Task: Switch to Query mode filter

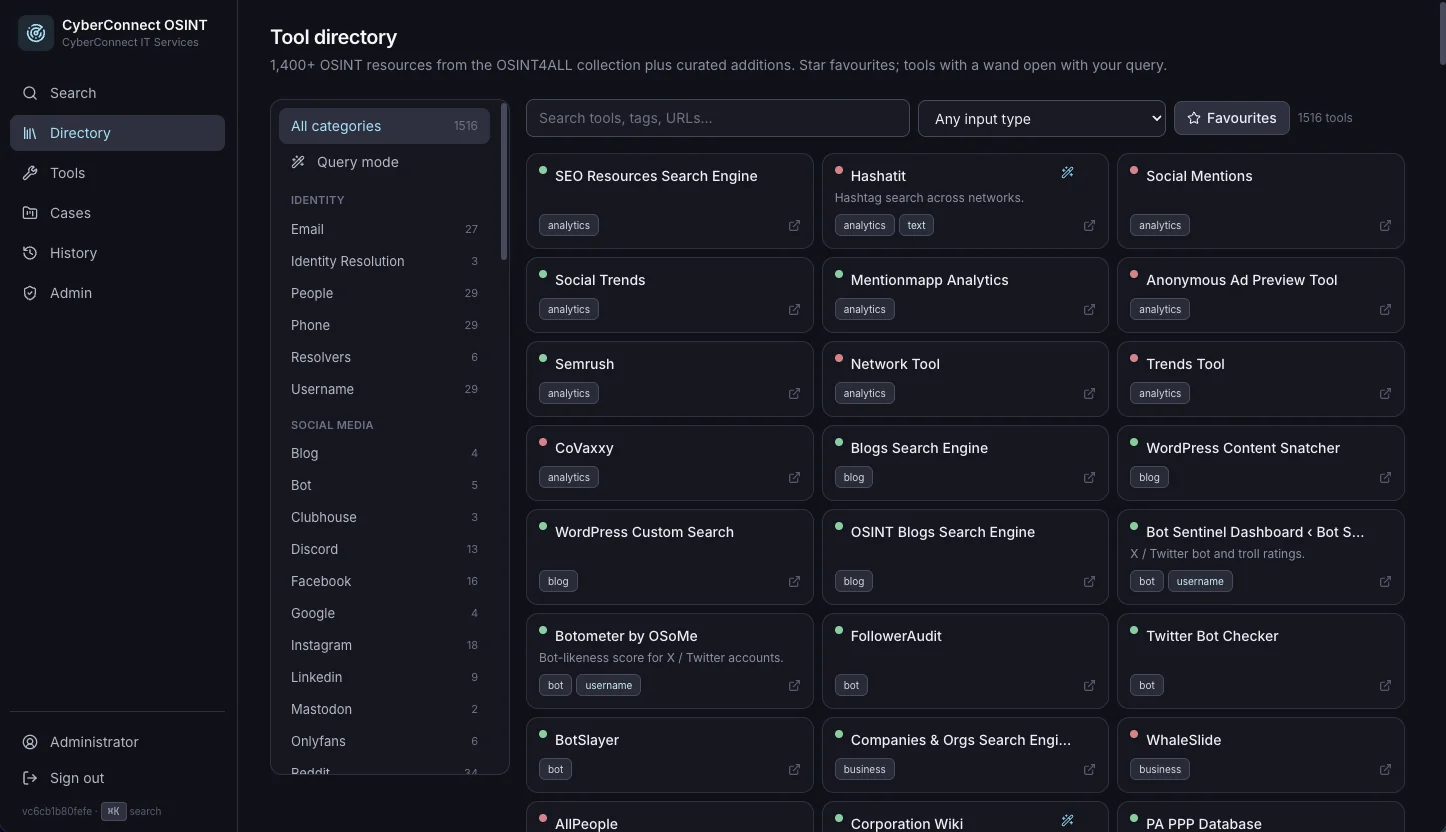Action: pyautogui.click(x=384, y=162)
